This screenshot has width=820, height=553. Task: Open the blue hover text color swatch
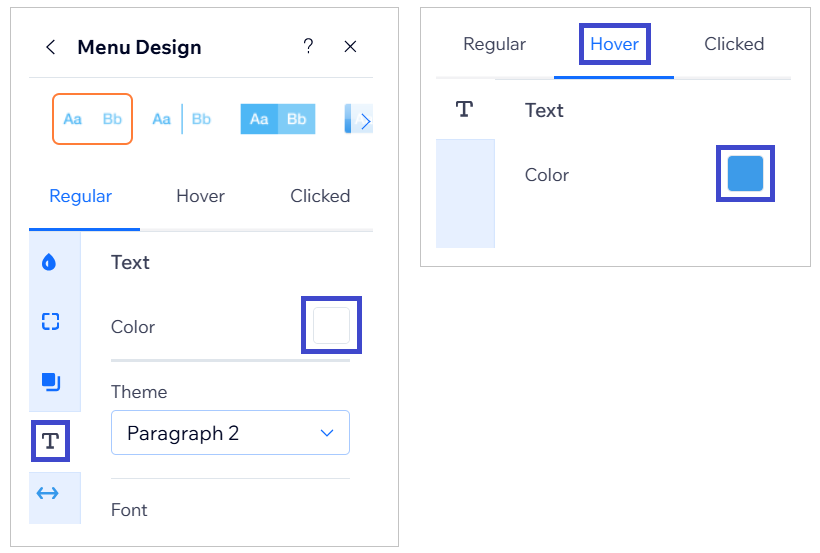[x=745, y=173]
